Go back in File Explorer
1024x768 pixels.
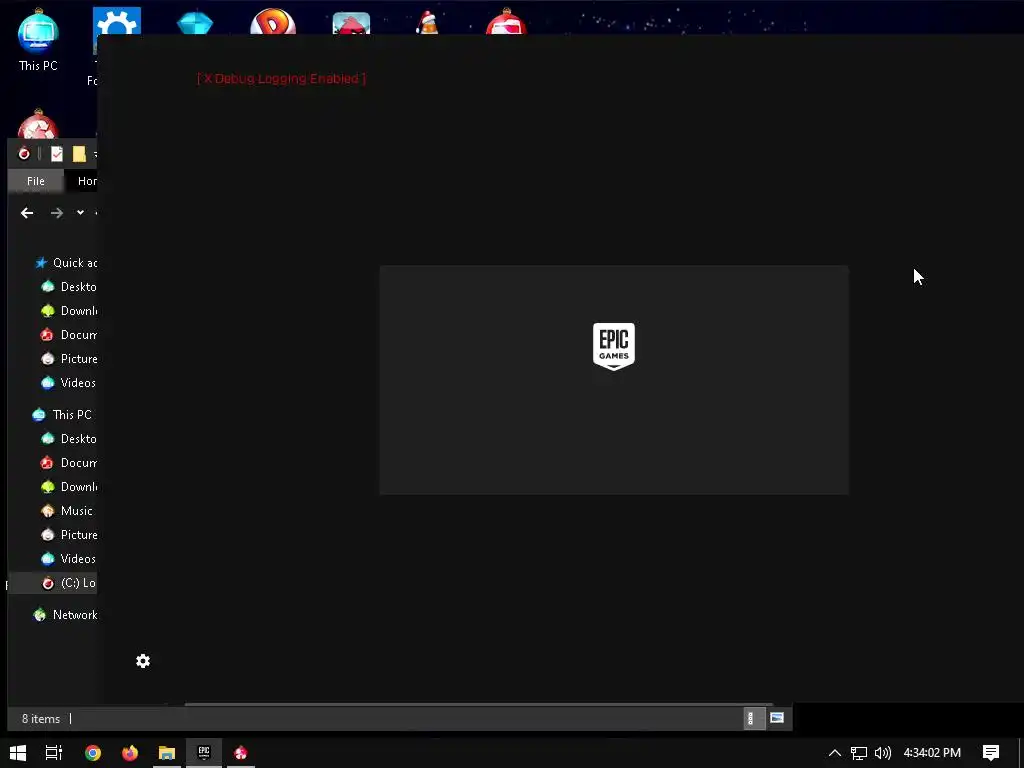[27, 213]
